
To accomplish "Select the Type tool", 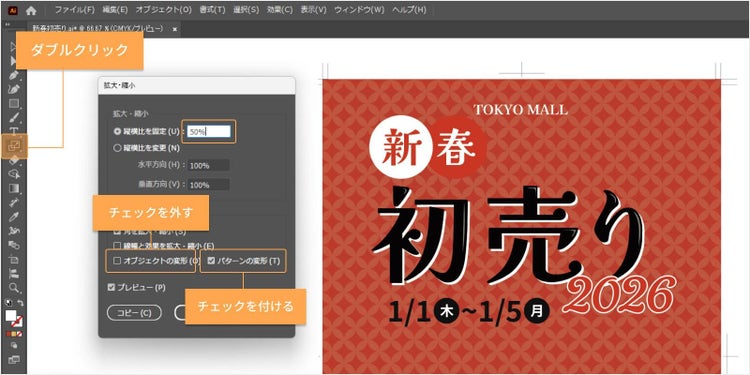I will tap(14, 131).
